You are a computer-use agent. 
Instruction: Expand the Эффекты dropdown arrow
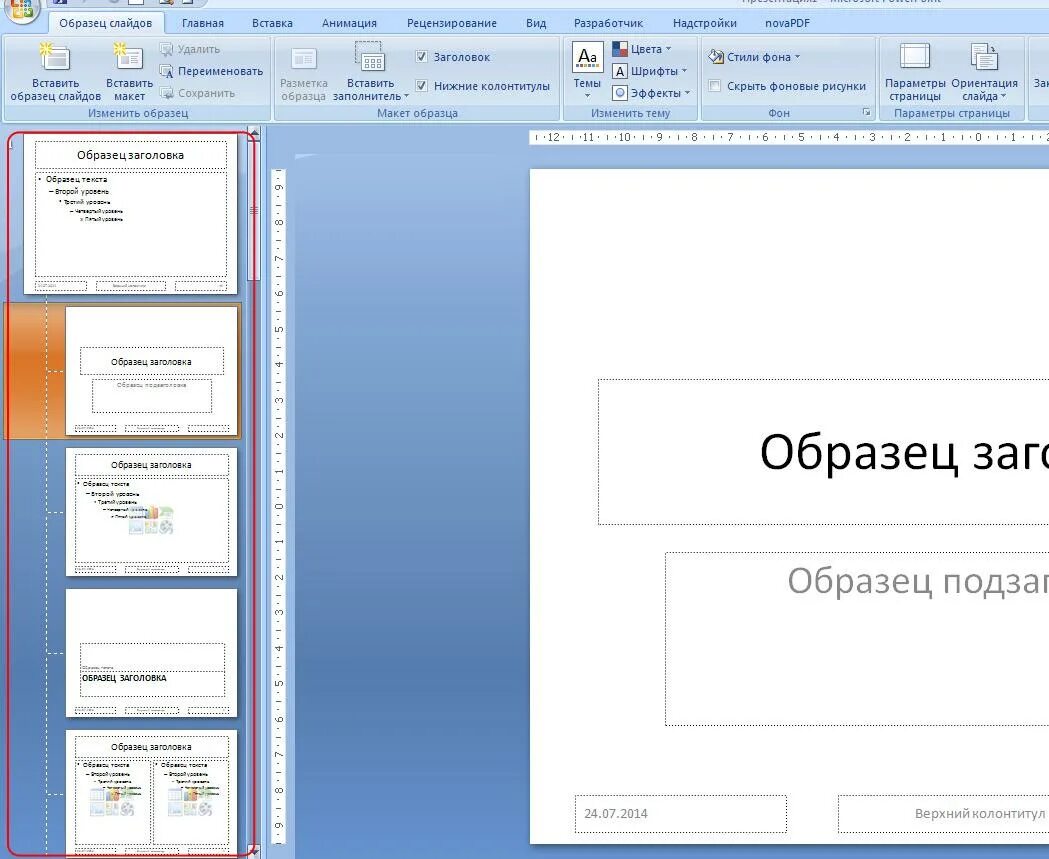tap(687, 93)
